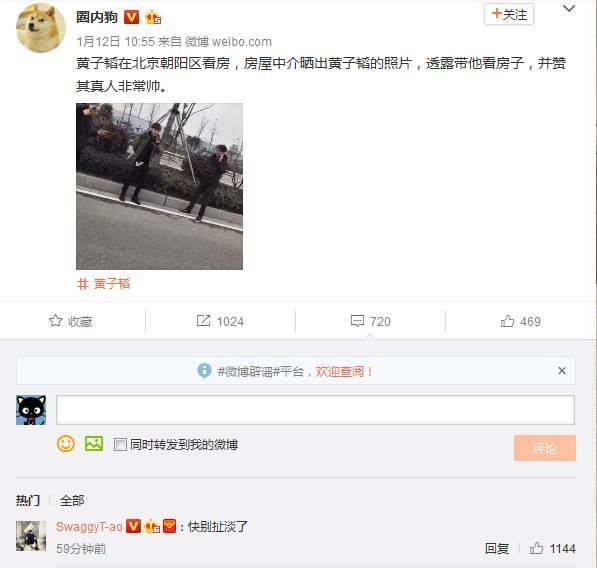597x568 pixels.
Task: Check the 同时转发到我的微博 checkbox
Action: tap(120, 444)
